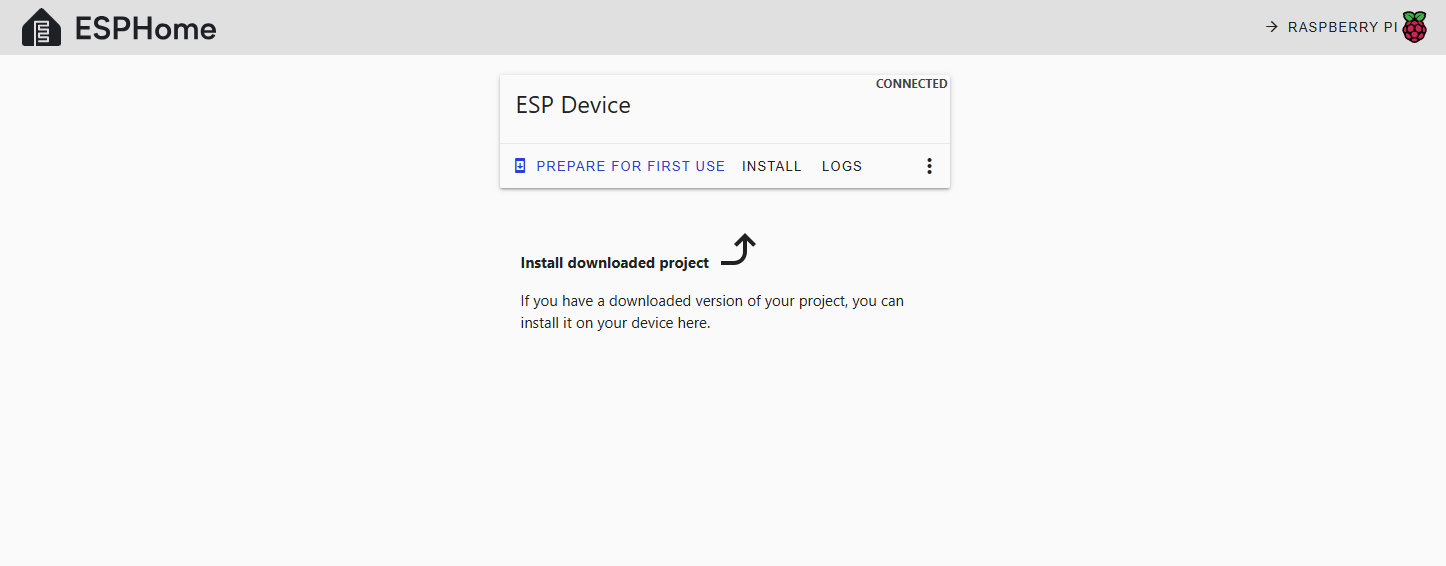The height and width of the screenshot is (566, 1446).
Task: Click the blue device-flash icon
Action: pyautogui.click(x=520, y=166)
